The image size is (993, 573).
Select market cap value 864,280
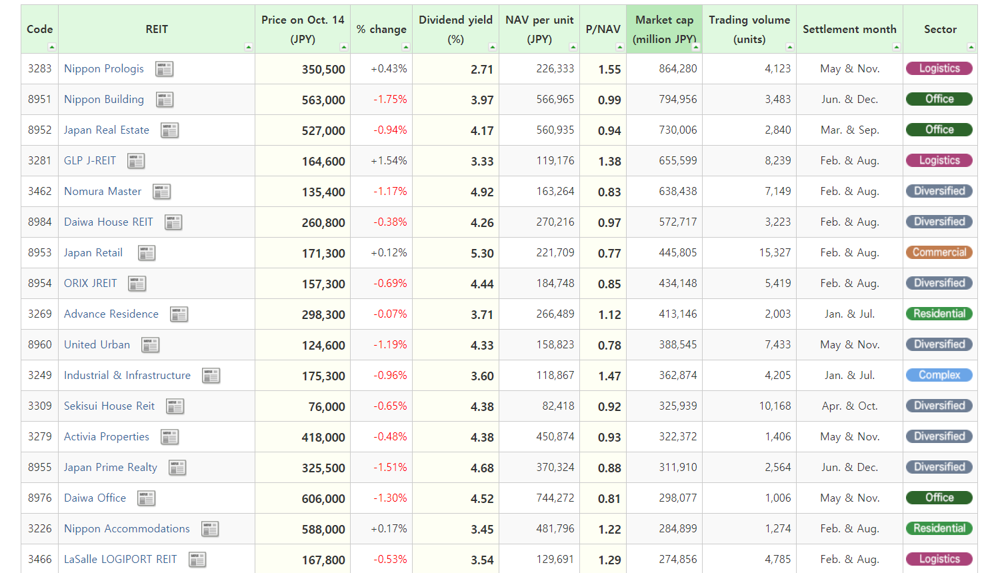pyautogui.click(x=678, y=68)
